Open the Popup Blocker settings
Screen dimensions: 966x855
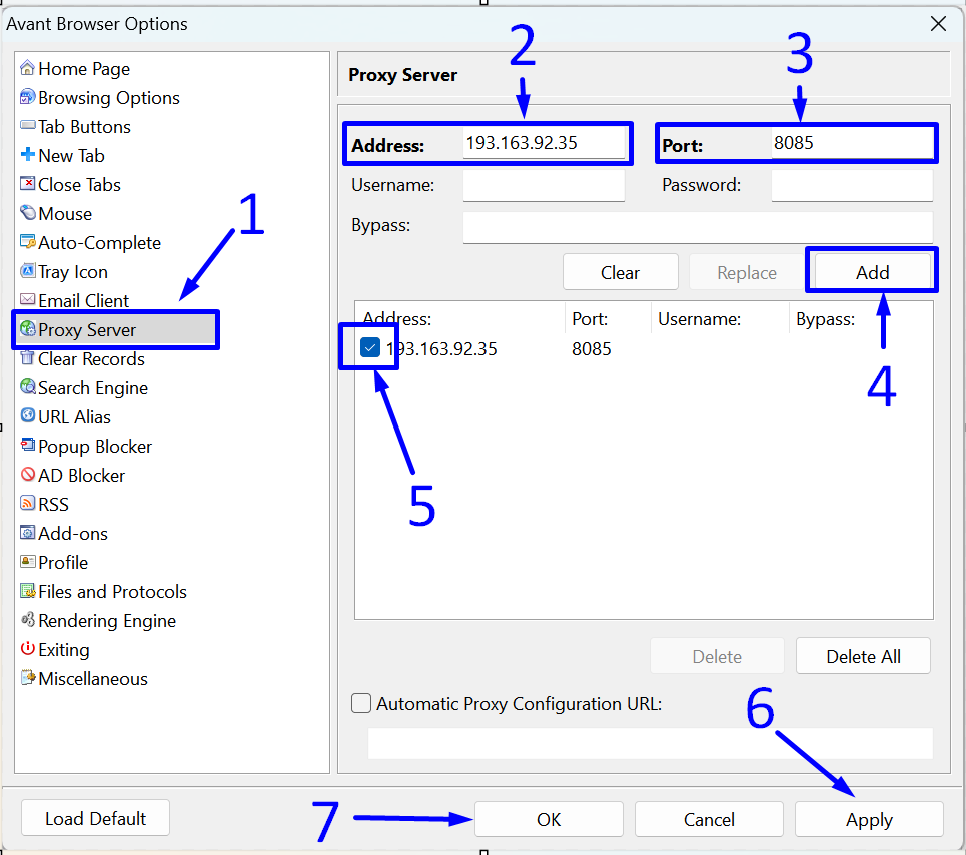[x=95, y=447]
